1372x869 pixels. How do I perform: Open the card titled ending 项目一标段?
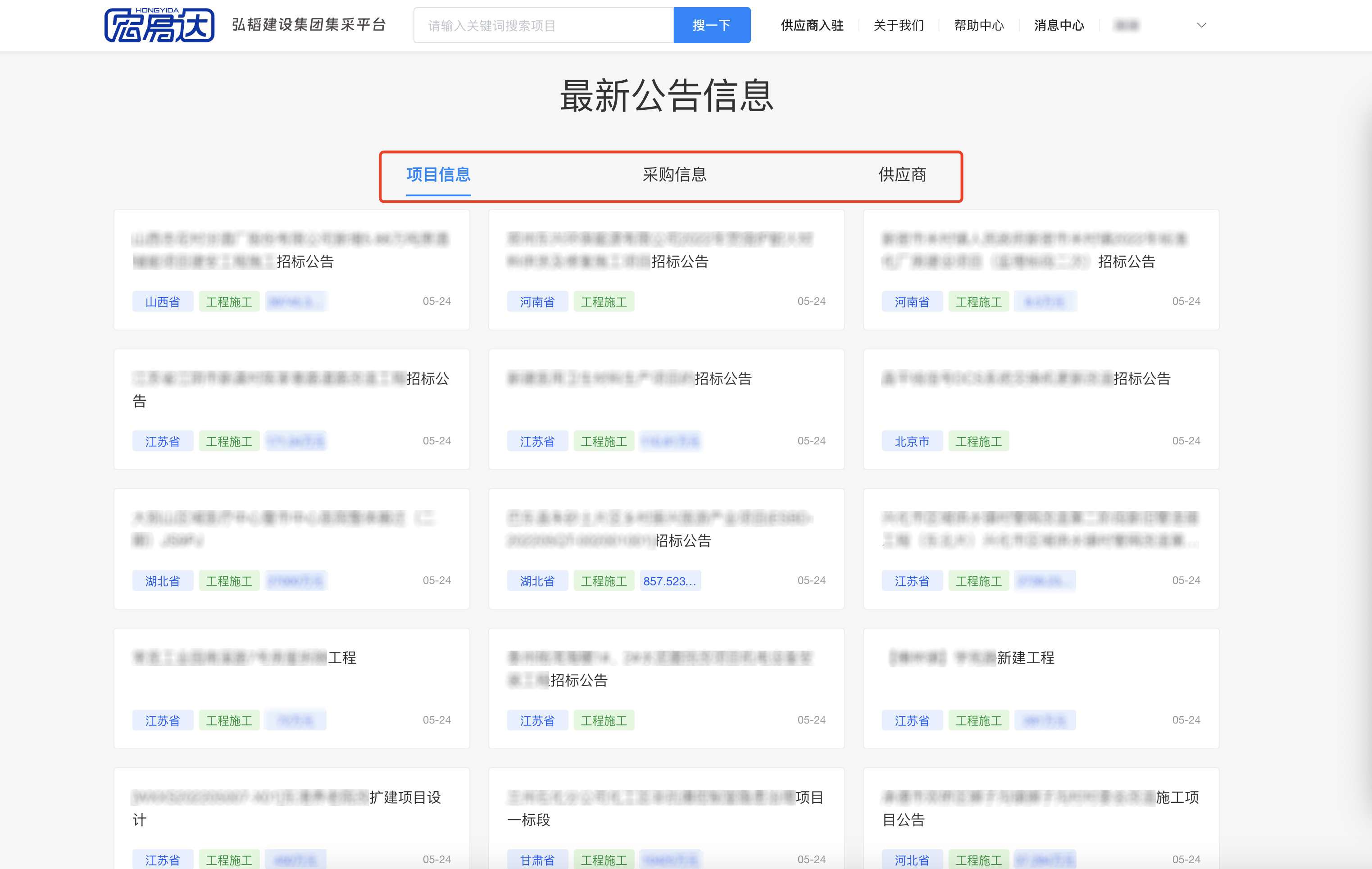click(666, 818)
